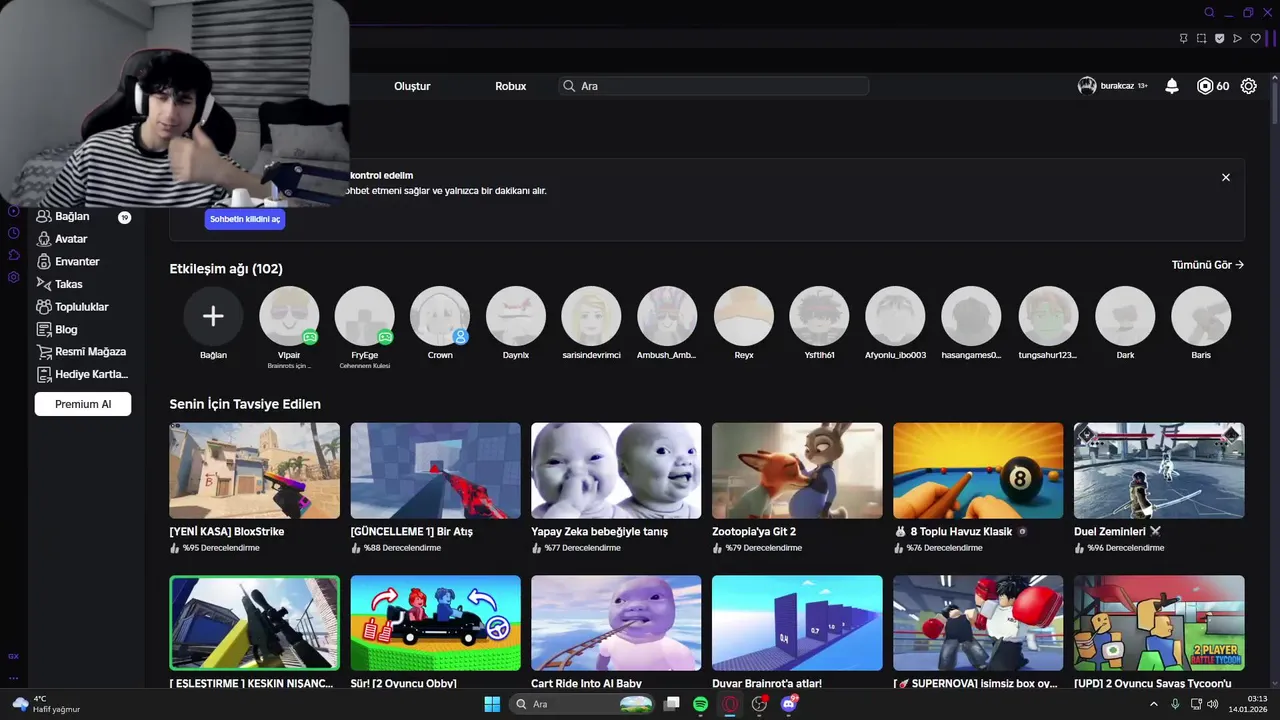Viewport: 1280px width, 720px height.
Task: Open the Bir Atış game thumbnail
Action: 436,470
